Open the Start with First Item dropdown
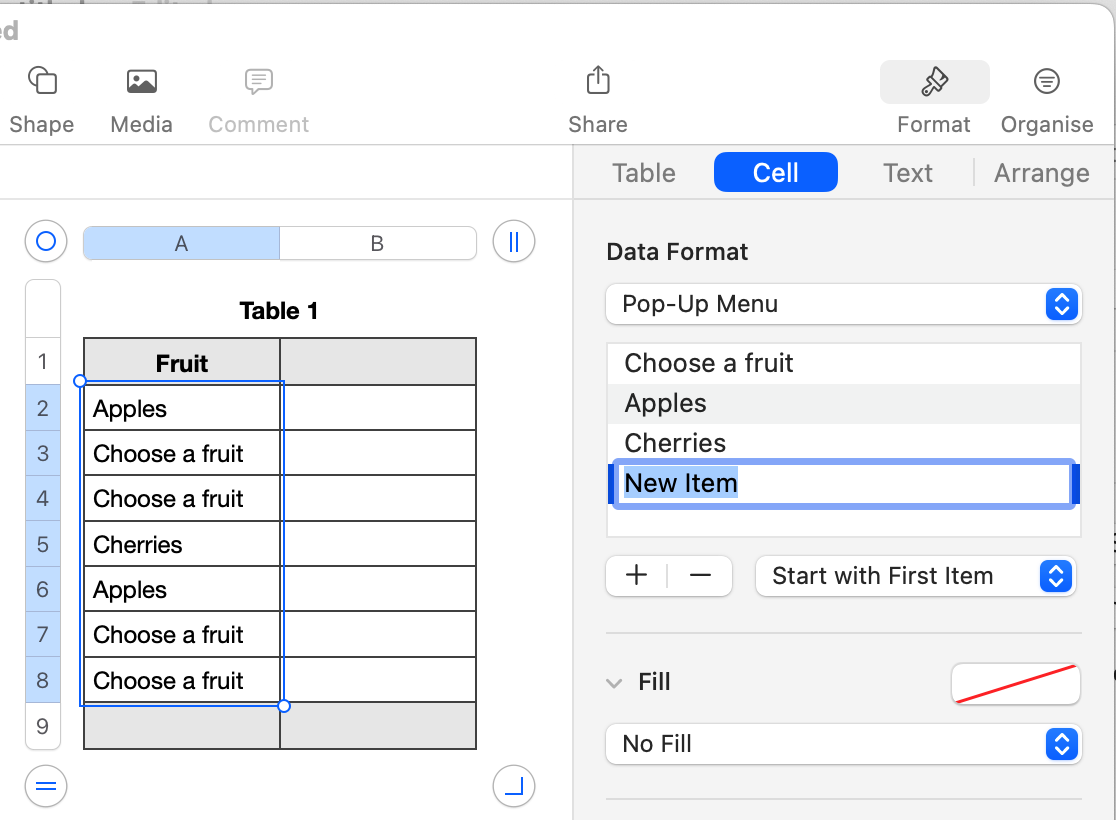This screenshot has height=820, width=1116. tap(915, 577)
